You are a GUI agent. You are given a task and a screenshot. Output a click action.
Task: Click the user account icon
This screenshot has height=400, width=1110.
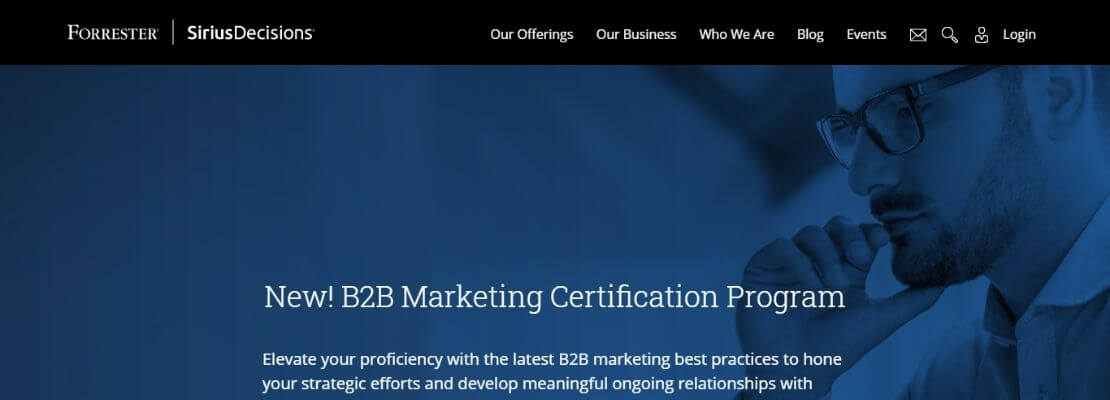(x=981, y=35)
